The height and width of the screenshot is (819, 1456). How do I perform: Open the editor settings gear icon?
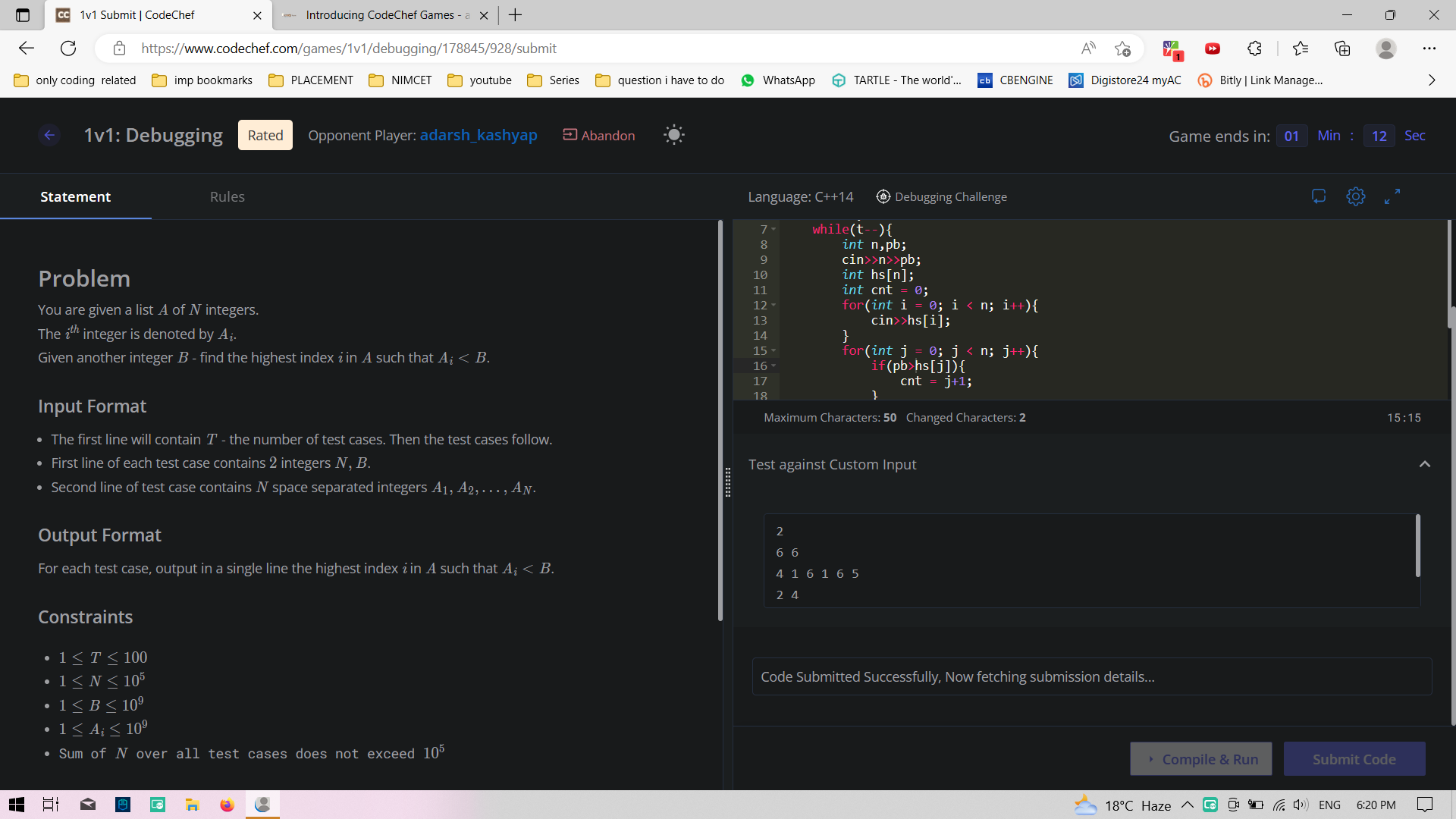pos(1355,197)
